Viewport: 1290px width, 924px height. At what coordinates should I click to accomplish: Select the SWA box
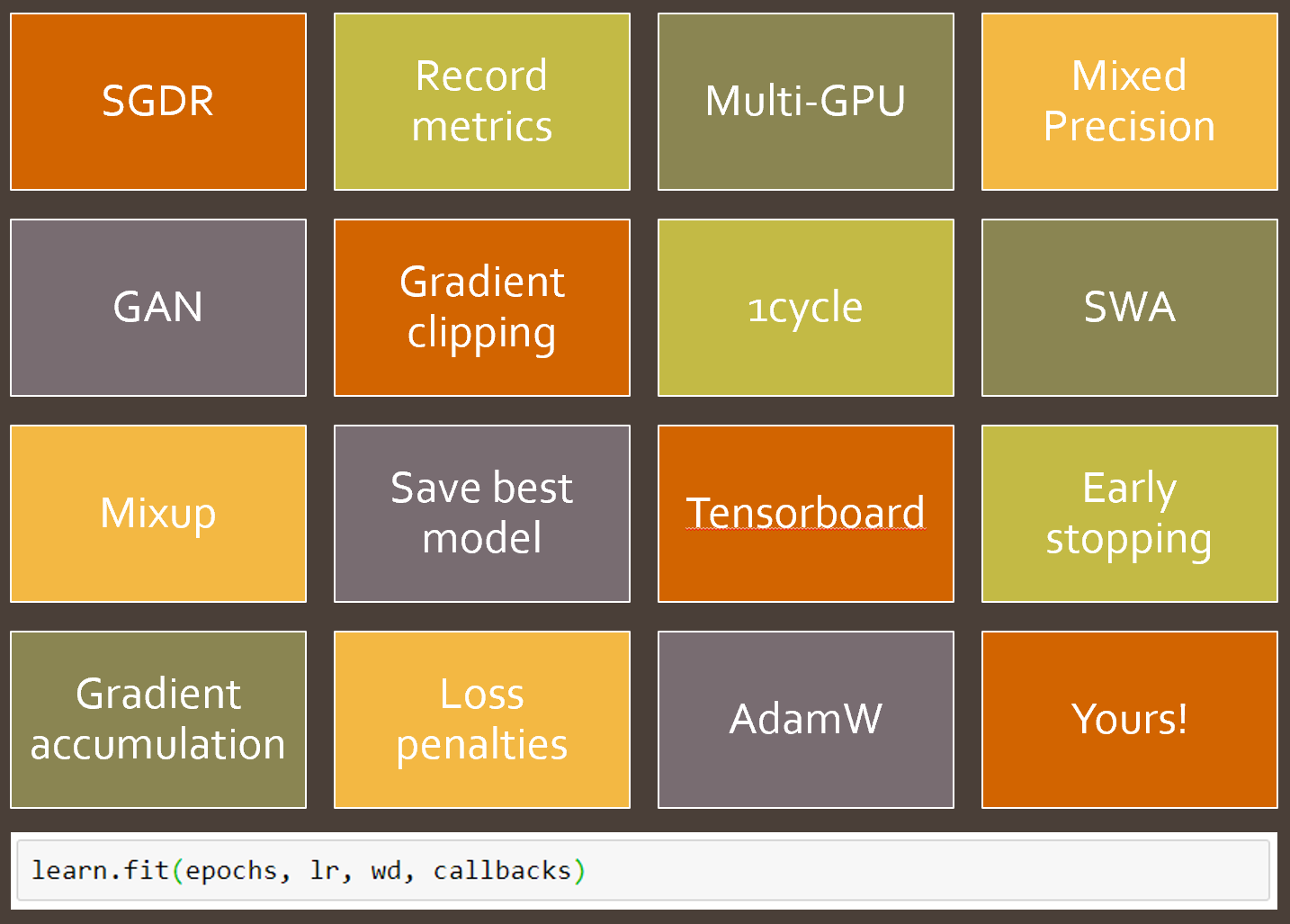point(1130,308)
